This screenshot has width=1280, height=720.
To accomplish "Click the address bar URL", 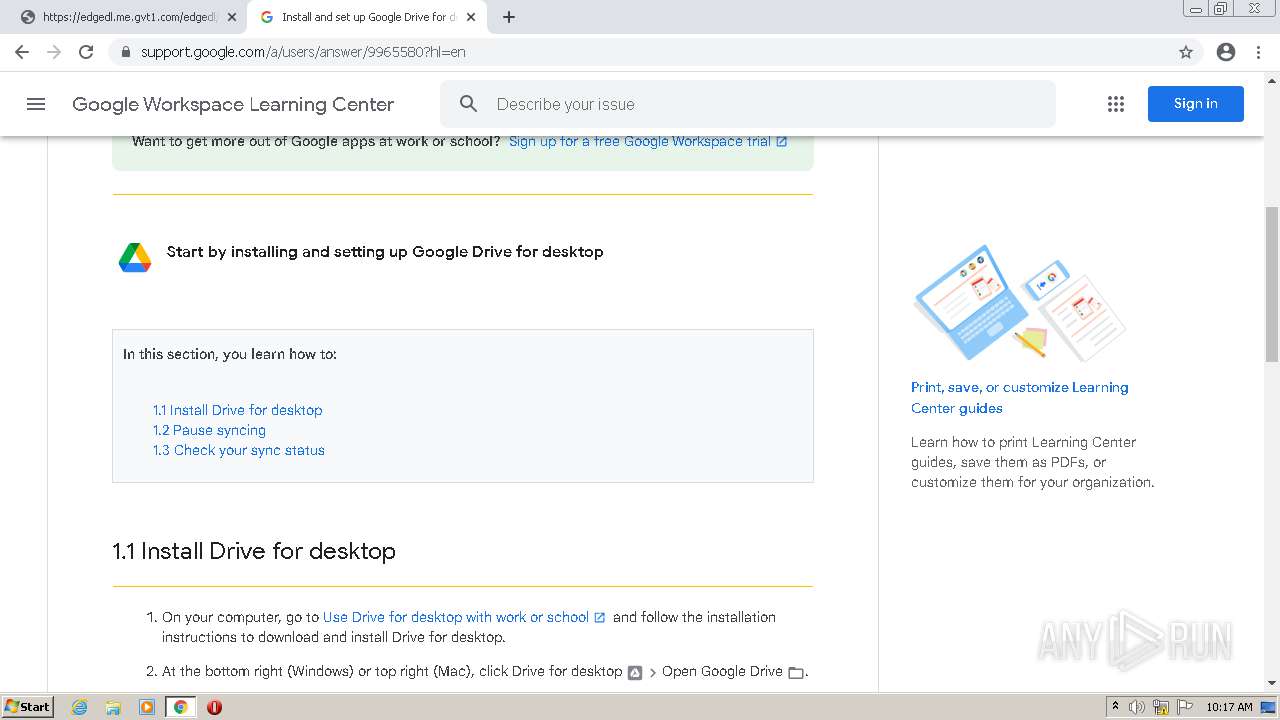I will point(303,52).
